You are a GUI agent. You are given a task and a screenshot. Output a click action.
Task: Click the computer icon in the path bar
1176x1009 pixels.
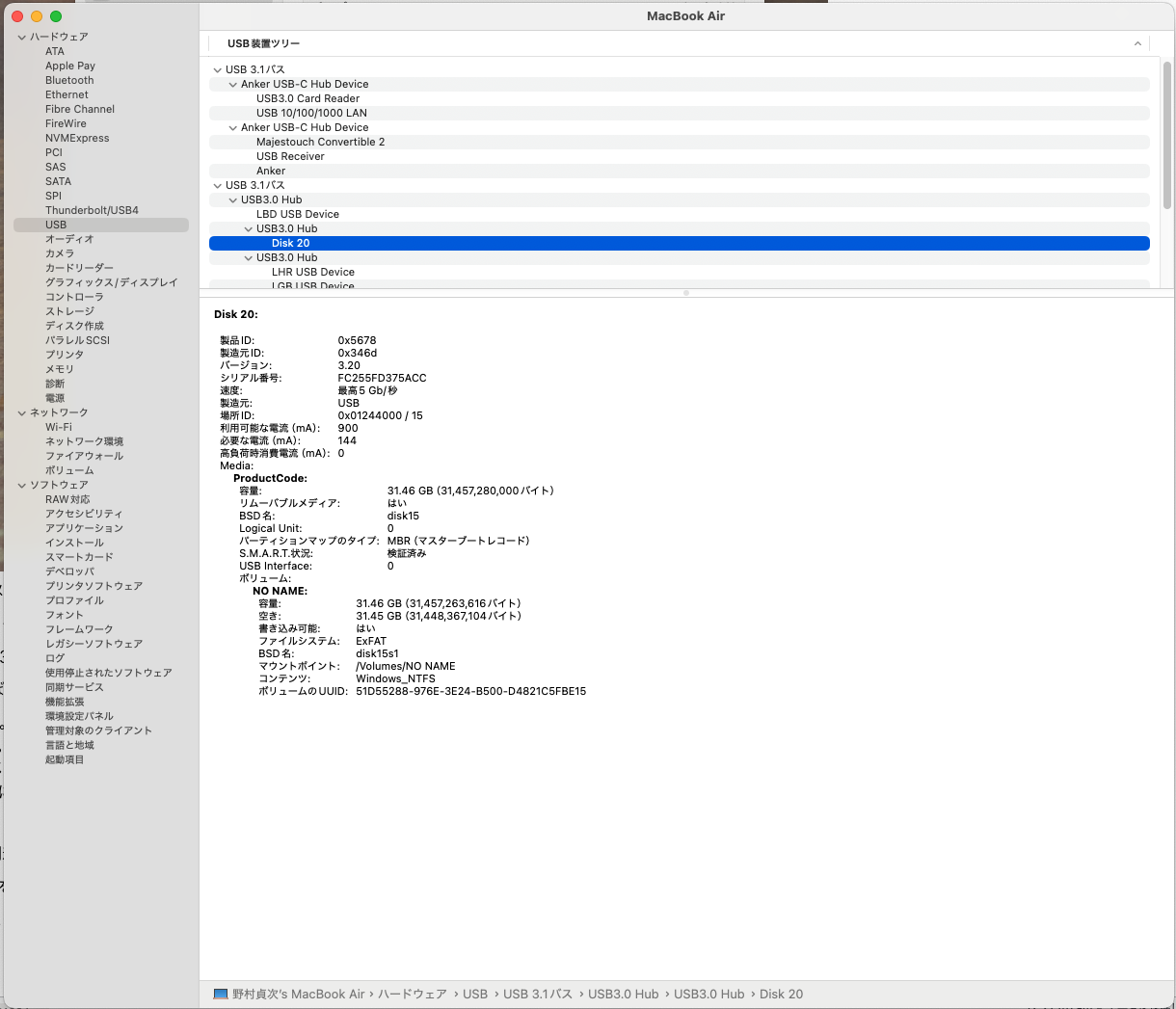[221, 995]
